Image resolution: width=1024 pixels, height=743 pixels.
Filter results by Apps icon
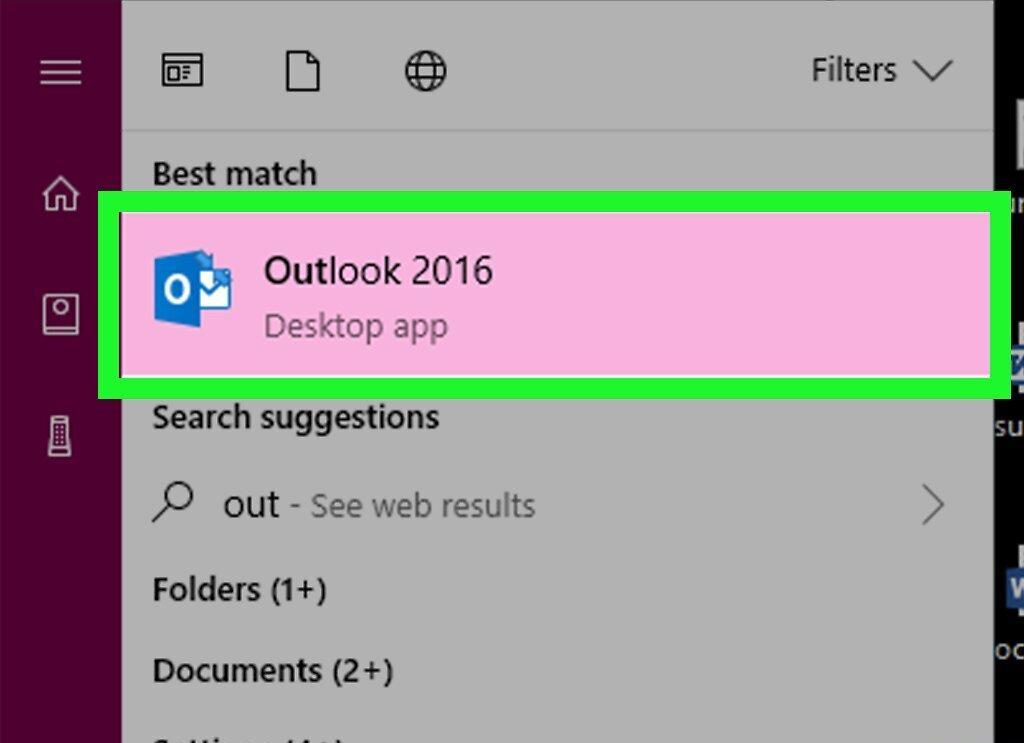pyautogui.click(x=182, y=70)
